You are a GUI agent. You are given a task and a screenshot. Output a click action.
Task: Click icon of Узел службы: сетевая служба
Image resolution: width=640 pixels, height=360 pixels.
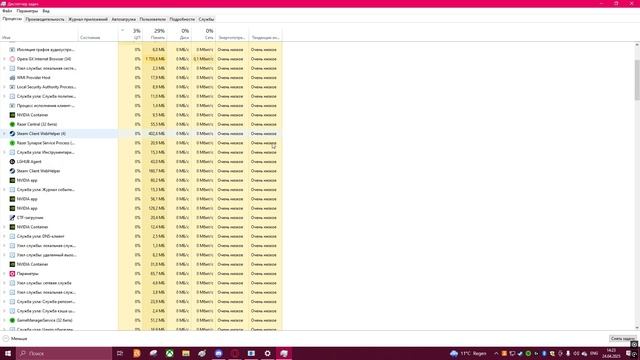click(x=12, y=283)
